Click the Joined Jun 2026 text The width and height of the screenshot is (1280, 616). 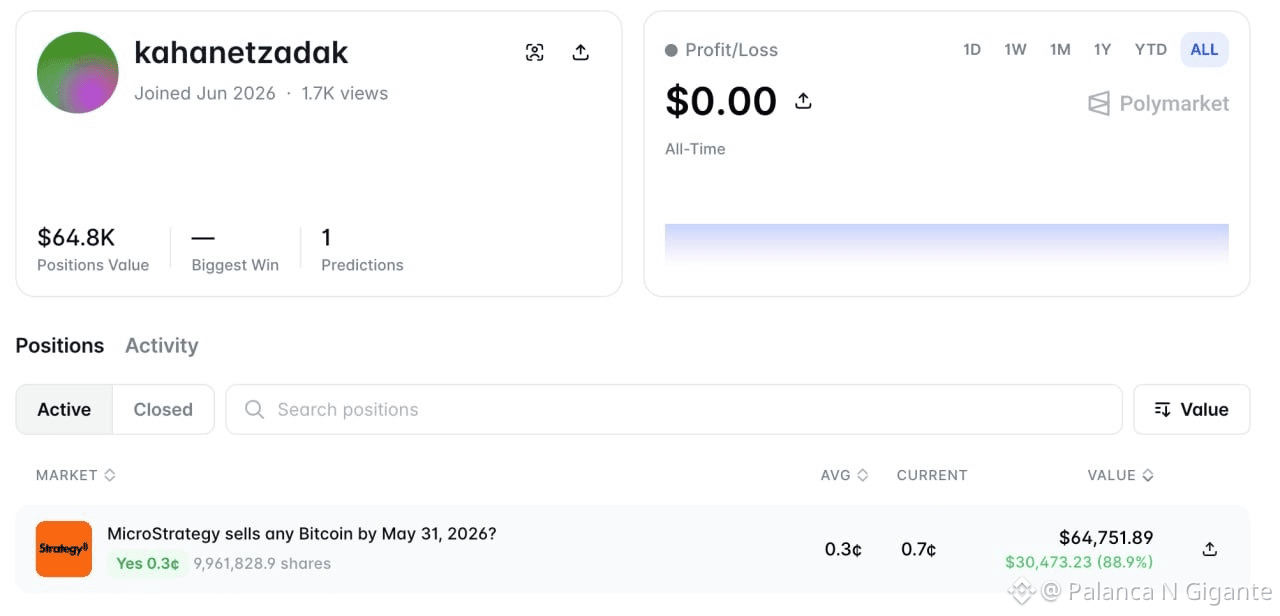coord(205,93)
